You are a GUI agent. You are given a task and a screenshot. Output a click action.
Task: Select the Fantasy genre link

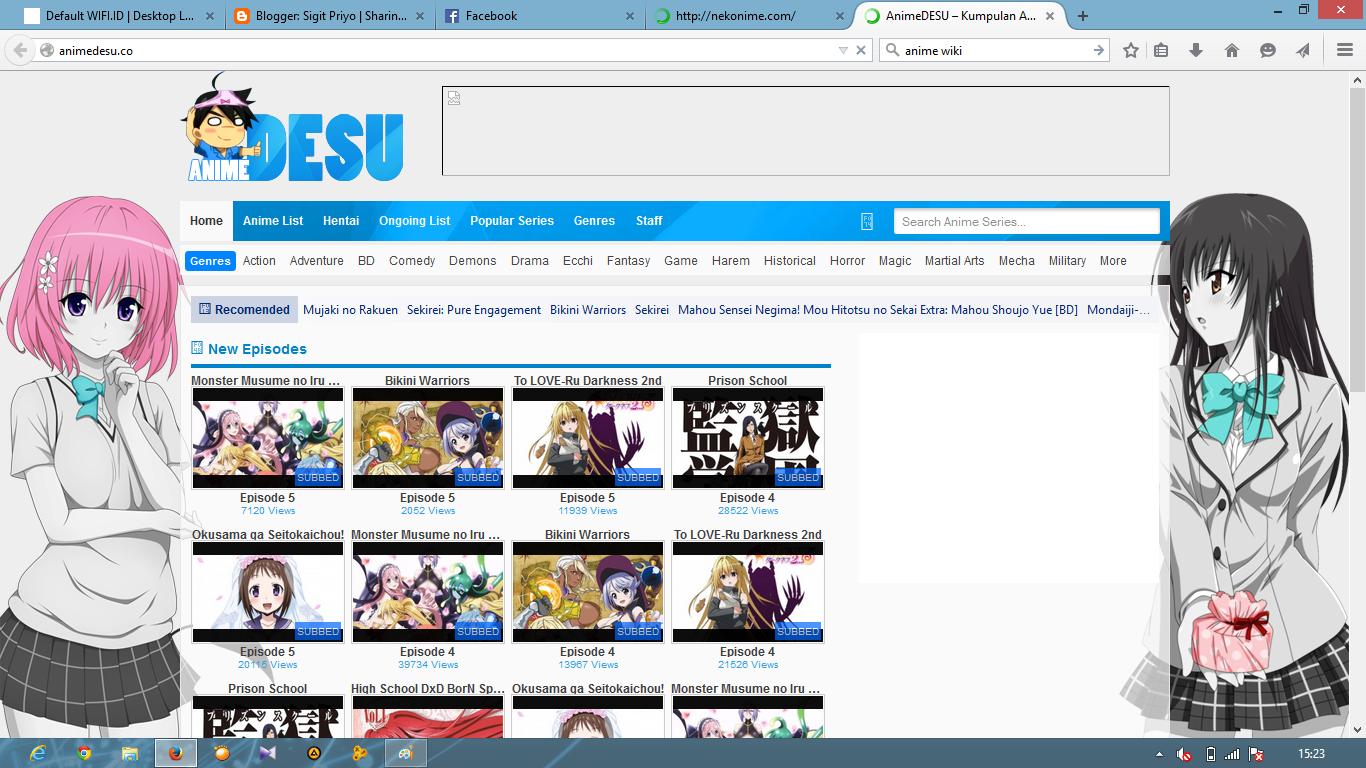click(629, 261)
